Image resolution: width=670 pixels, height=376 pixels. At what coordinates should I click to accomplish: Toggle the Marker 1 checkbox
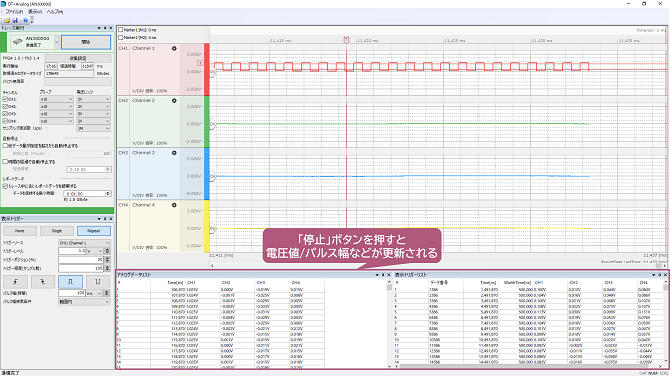[x=120, y=30]
